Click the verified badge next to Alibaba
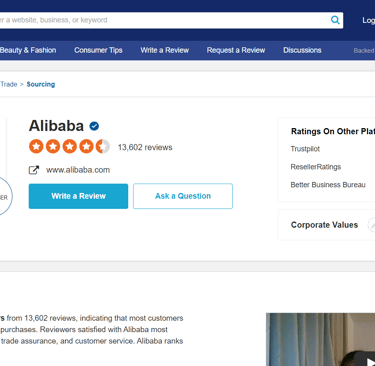This screenshot has height=366, width=375. [94, 126]
